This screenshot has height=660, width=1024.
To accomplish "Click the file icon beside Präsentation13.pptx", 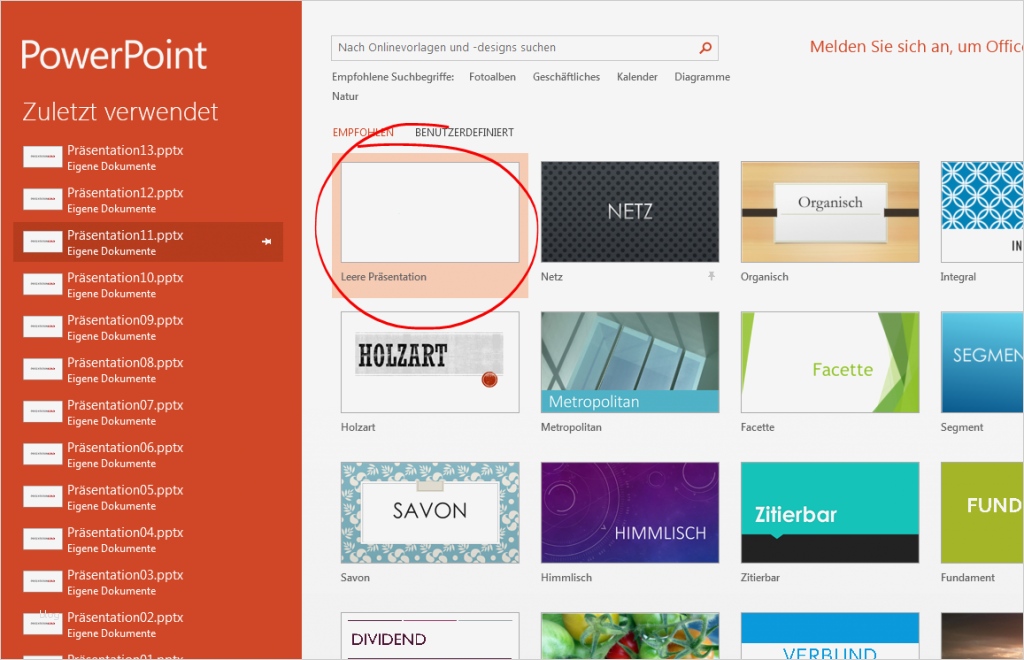I will tap(41, 157).
